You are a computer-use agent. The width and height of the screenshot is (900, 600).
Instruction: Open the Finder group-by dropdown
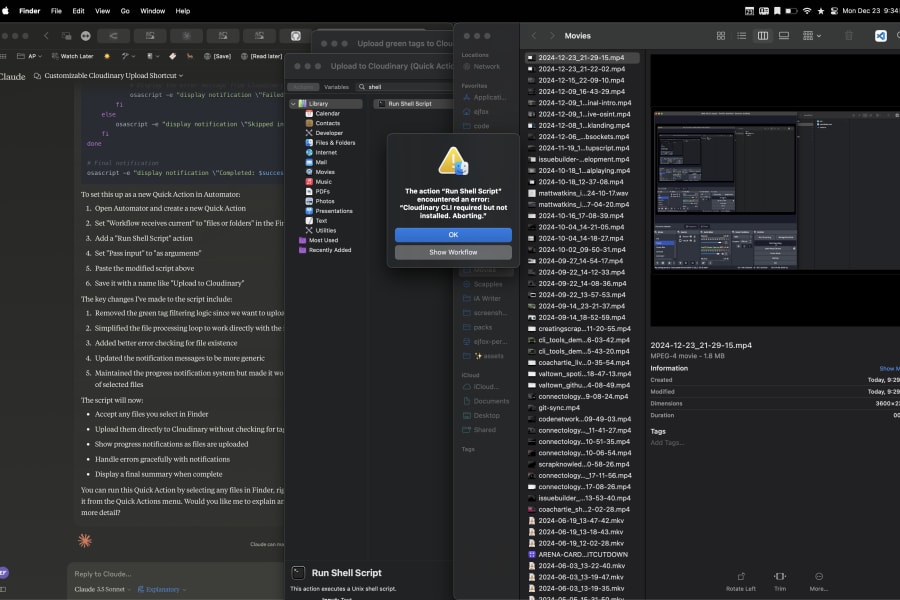[812, 36]
